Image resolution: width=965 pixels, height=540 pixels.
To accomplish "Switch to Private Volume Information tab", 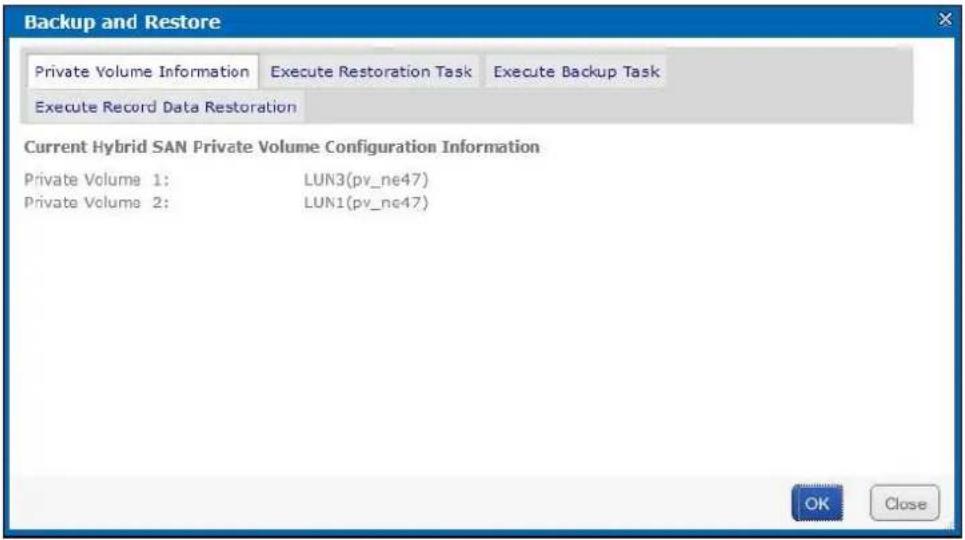I will (142, 71).
